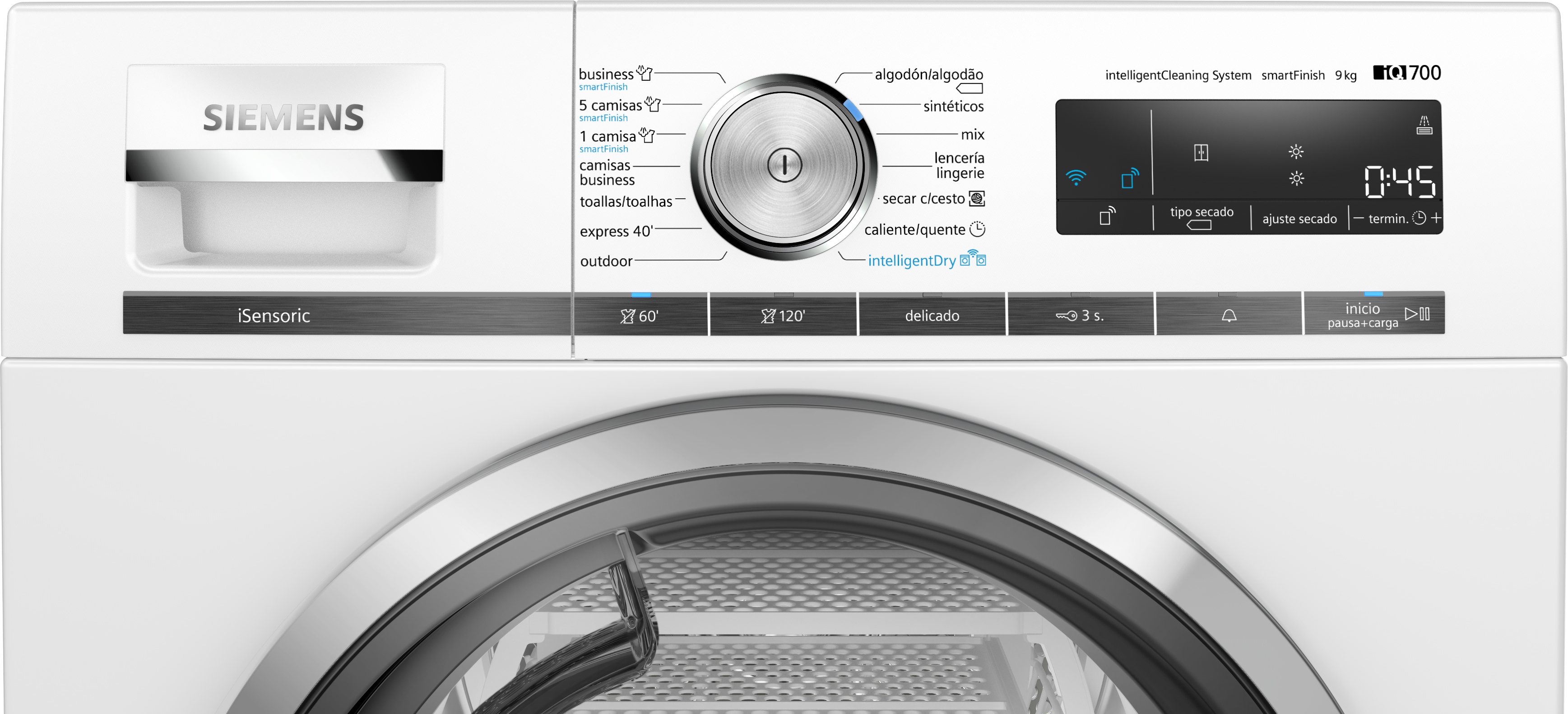Tap the tipo secado button
The image size is (1568, 714).
tap(1202, 218)
